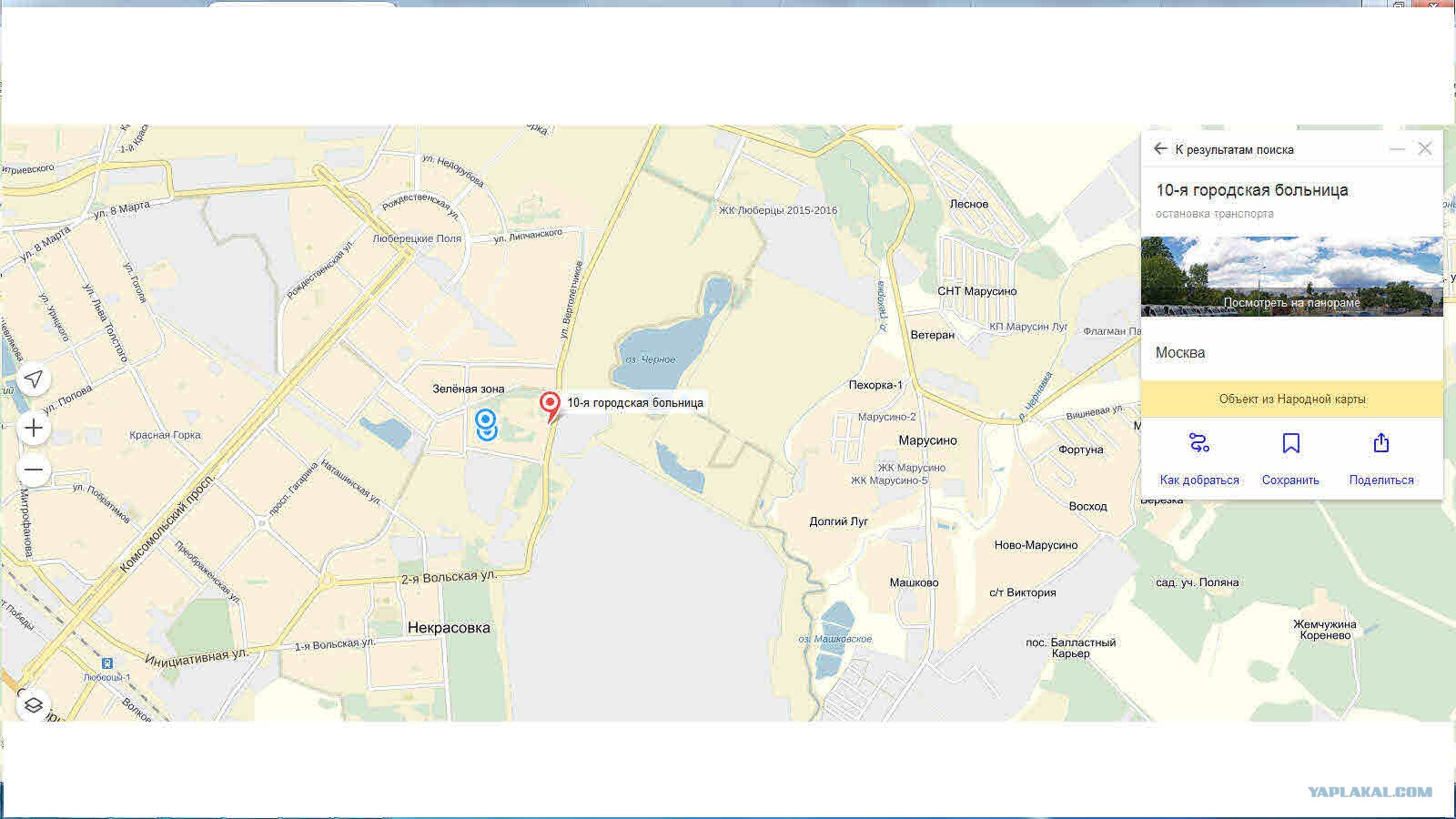Image resolution: width=1456 pixels, height=819 pixels.
Task: Click the '10-я городская больница' map label
Action: 635,402
